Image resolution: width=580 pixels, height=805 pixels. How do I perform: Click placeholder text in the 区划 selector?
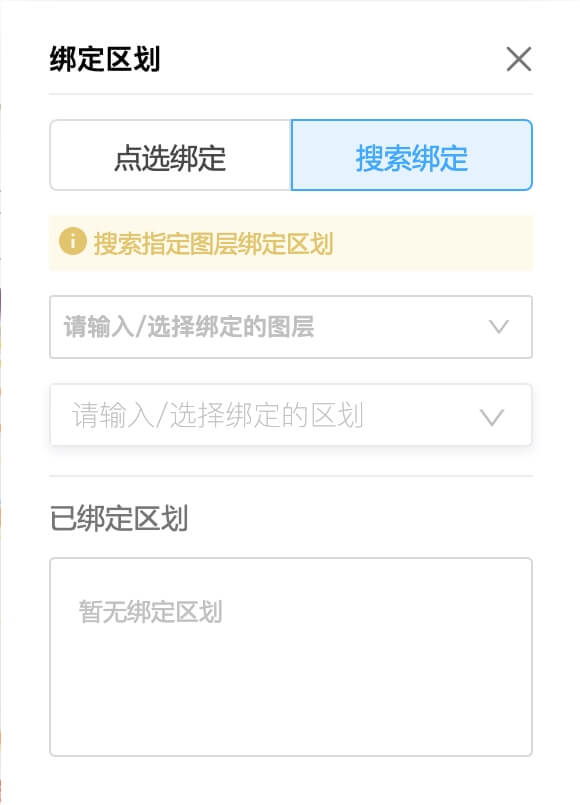coord(218,415)
